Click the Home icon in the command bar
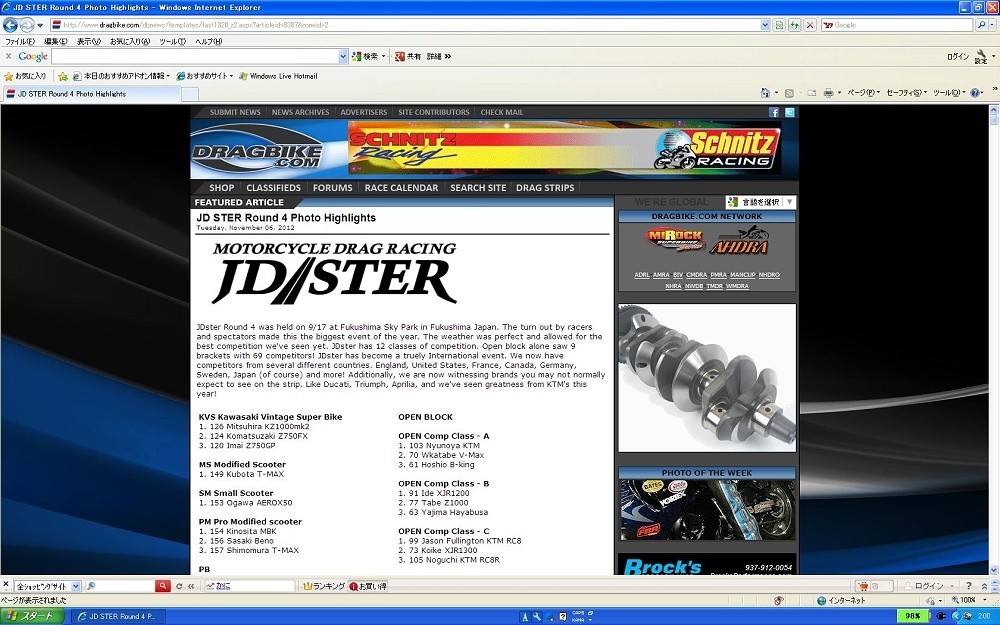The image size is (1000, 625). point(765,93)
